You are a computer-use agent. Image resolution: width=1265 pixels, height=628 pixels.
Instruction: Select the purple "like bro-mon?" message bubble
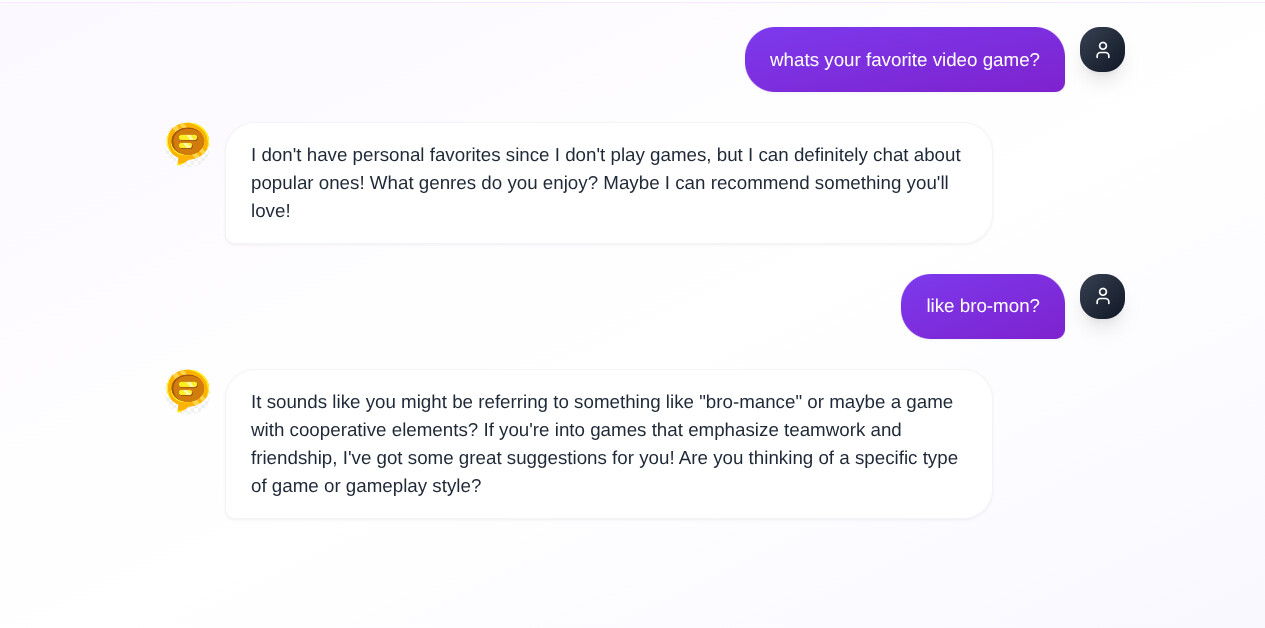[x=982, y=306]
